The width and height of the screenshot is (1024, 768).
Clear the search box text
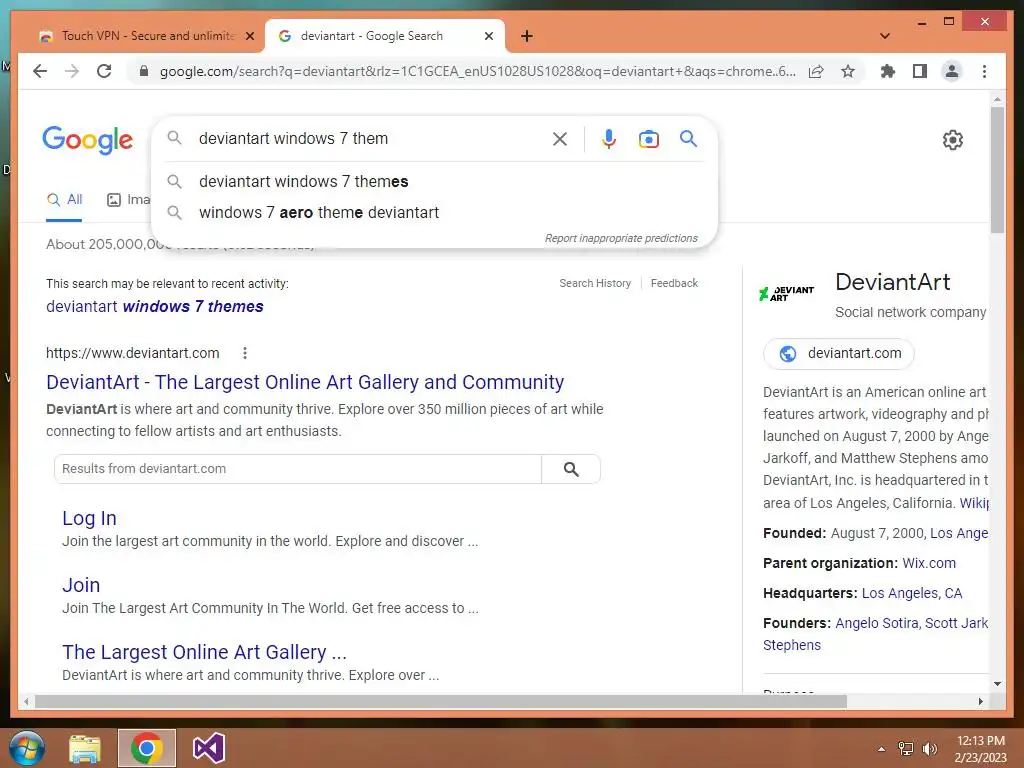pos(560,138)
